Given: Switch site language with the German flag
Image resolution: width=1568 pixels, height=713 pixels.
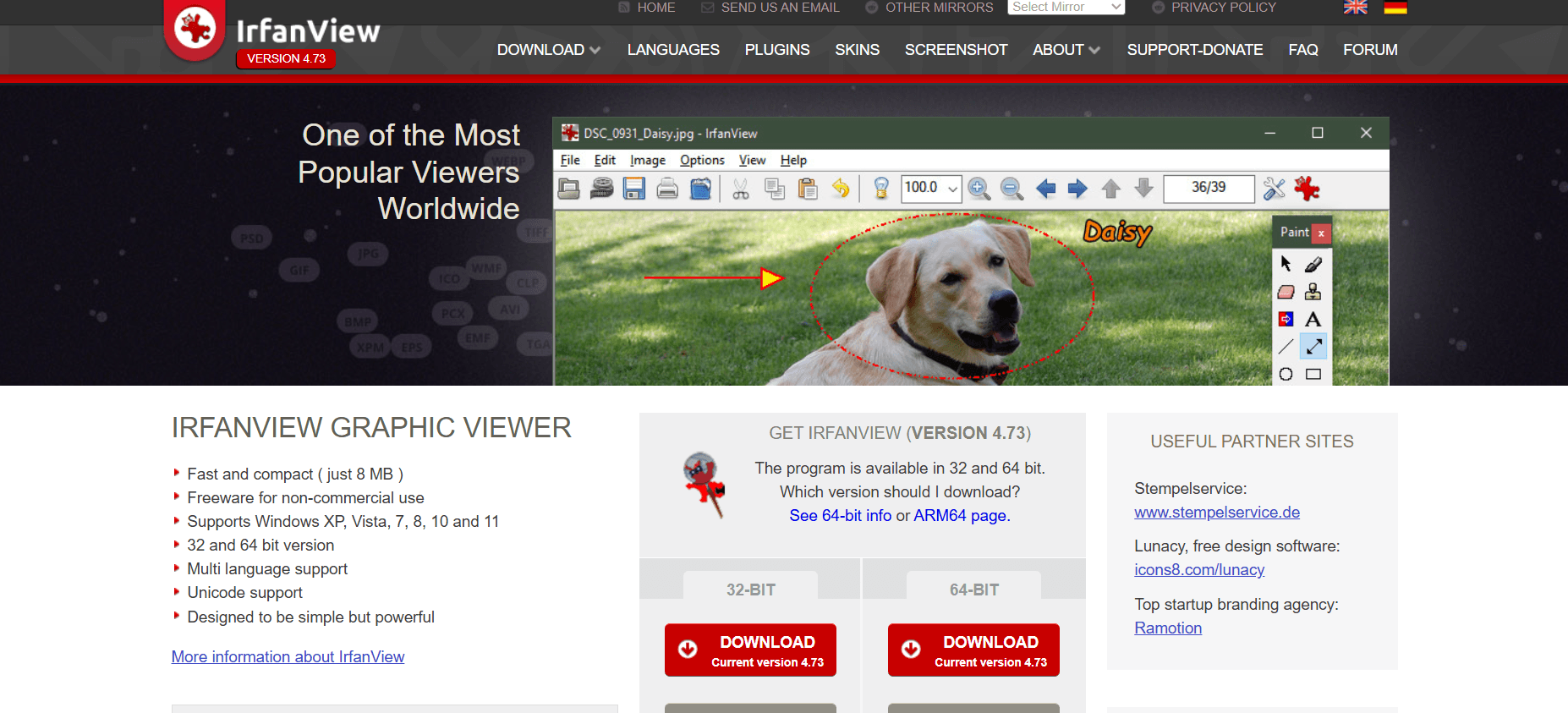Looking at the screenshot, I should (1395, 8).
